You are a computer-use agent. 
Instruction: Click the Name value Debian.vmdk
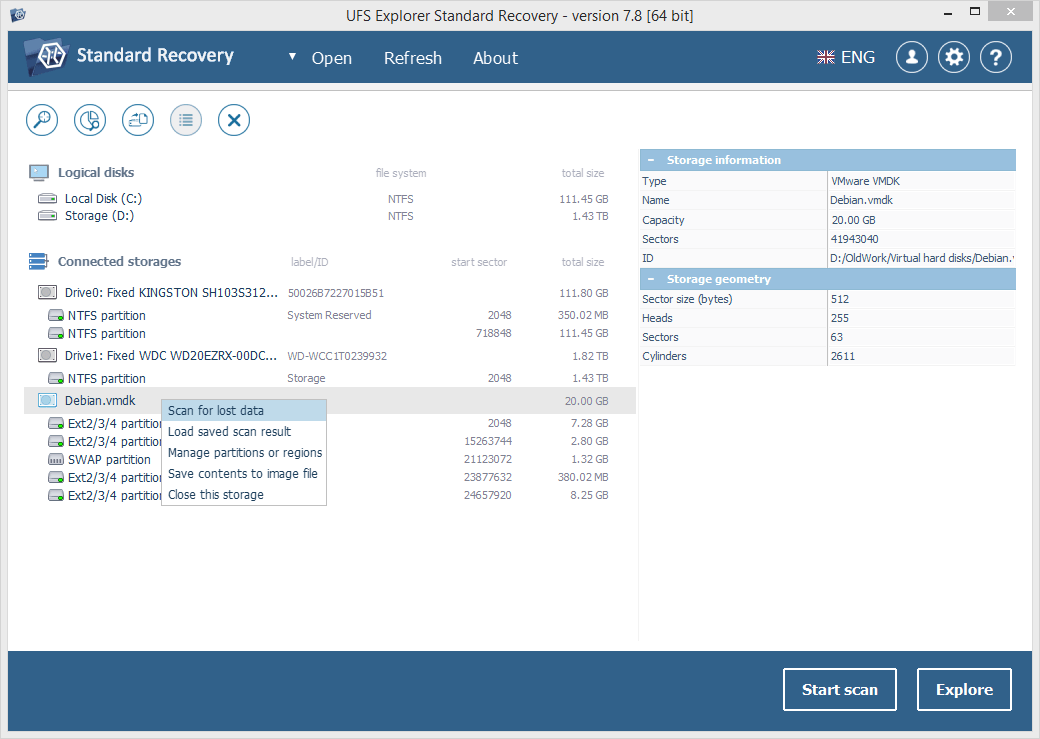[862, 200]
